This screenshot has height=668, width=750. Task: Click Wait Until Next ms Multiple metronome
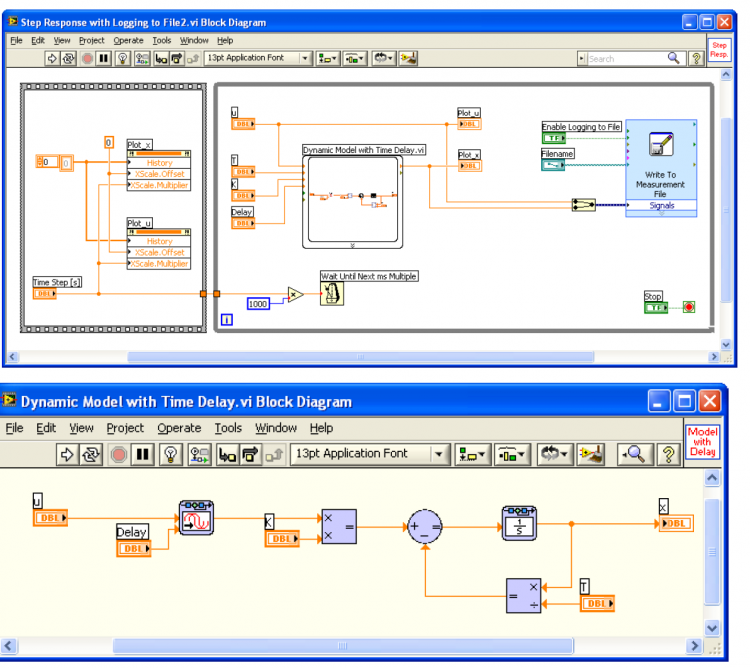pyautogui.click(x=331, y=294)
